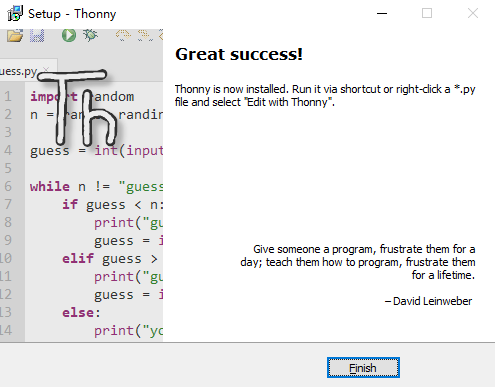This screenshot has height=387, width=495.
Task: Click the x on guess.py tab
Action: [46, 69]
